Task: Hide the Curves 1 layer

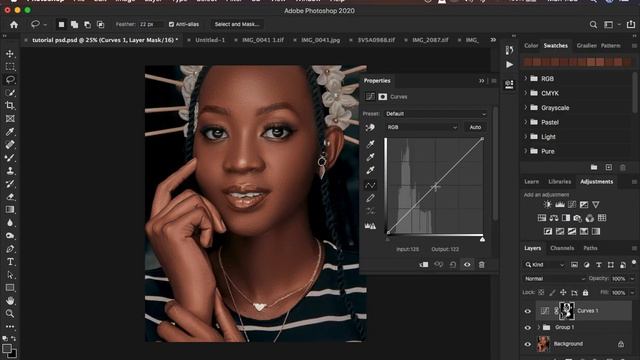Action: tap(527, 311)
